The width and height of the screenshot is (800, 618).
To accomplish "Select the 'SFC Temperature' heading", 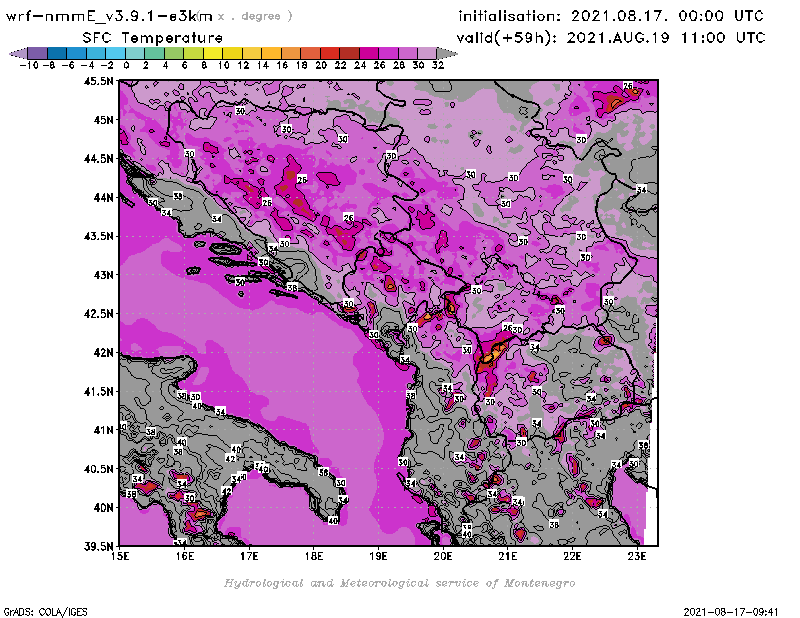I will [153, 38].
